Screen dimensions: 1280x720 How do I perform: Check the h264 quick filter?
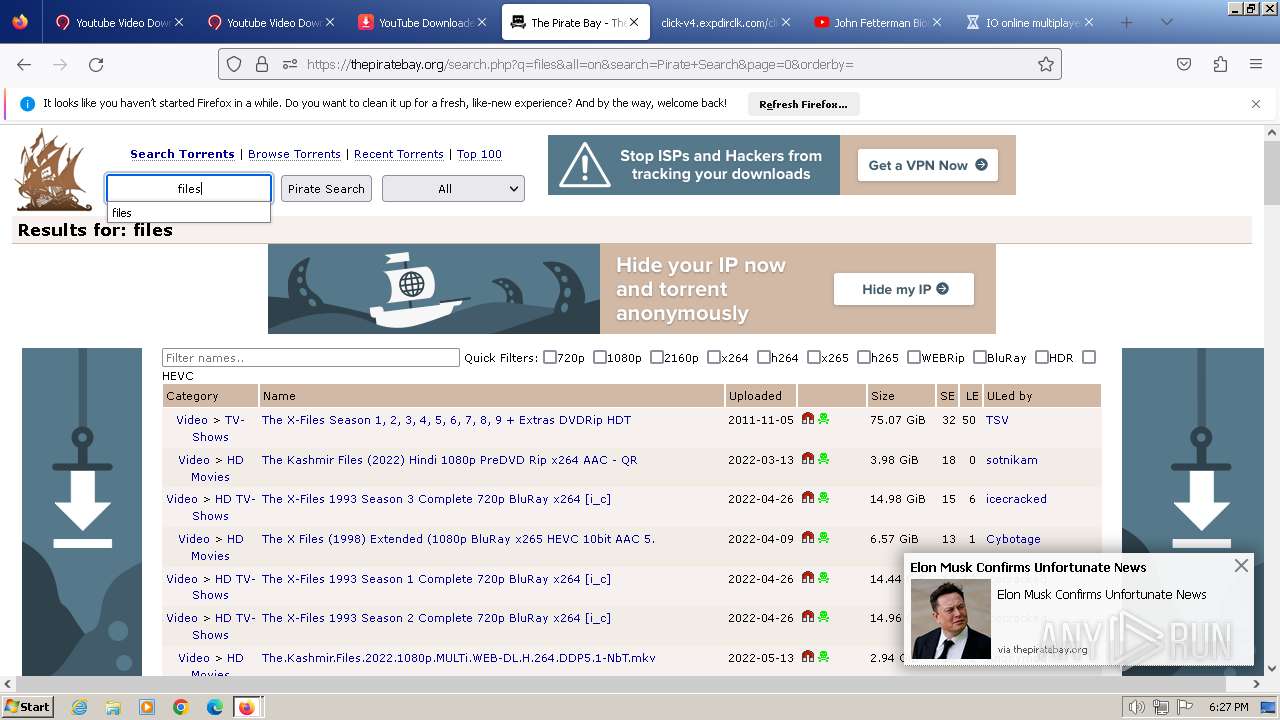point(763,357)
